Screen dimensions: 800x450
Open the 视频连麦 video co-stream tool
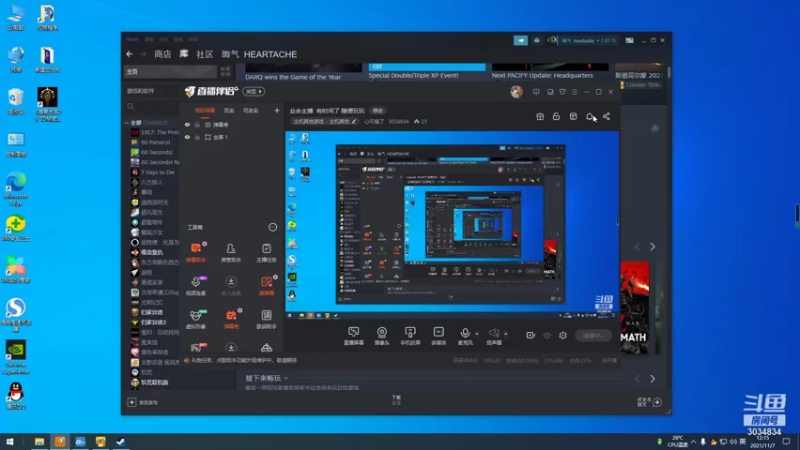point(196,286)
